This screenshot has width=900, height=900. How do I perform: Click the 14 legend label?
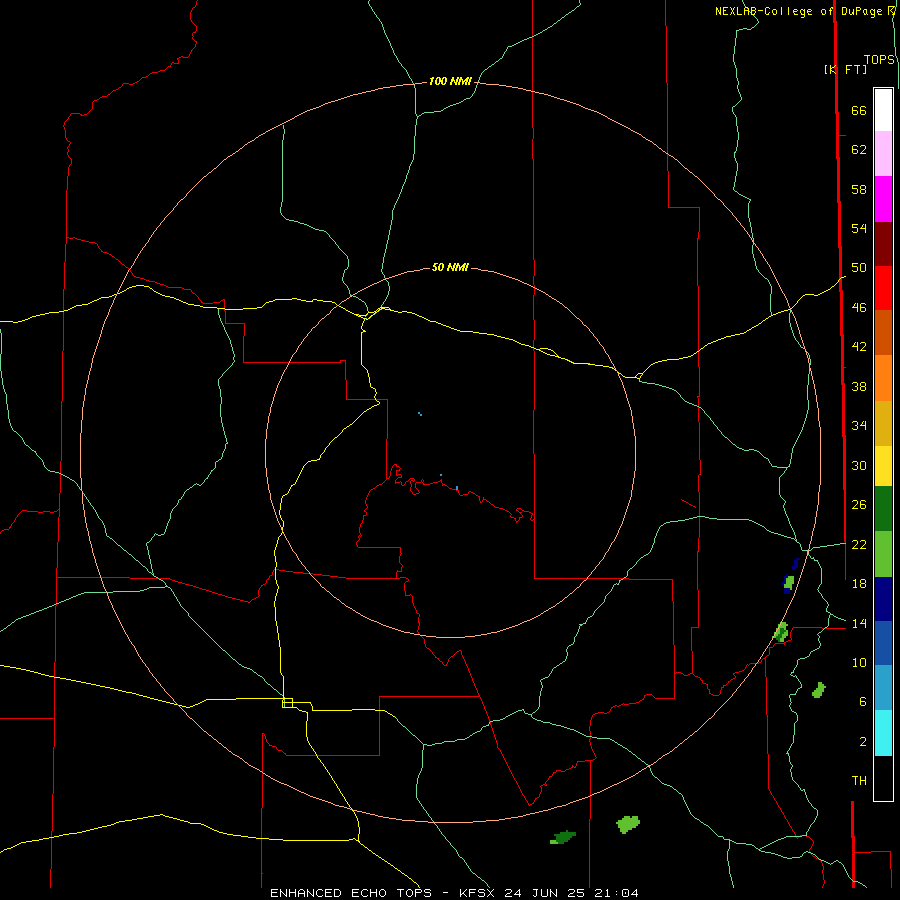(859, 623)
